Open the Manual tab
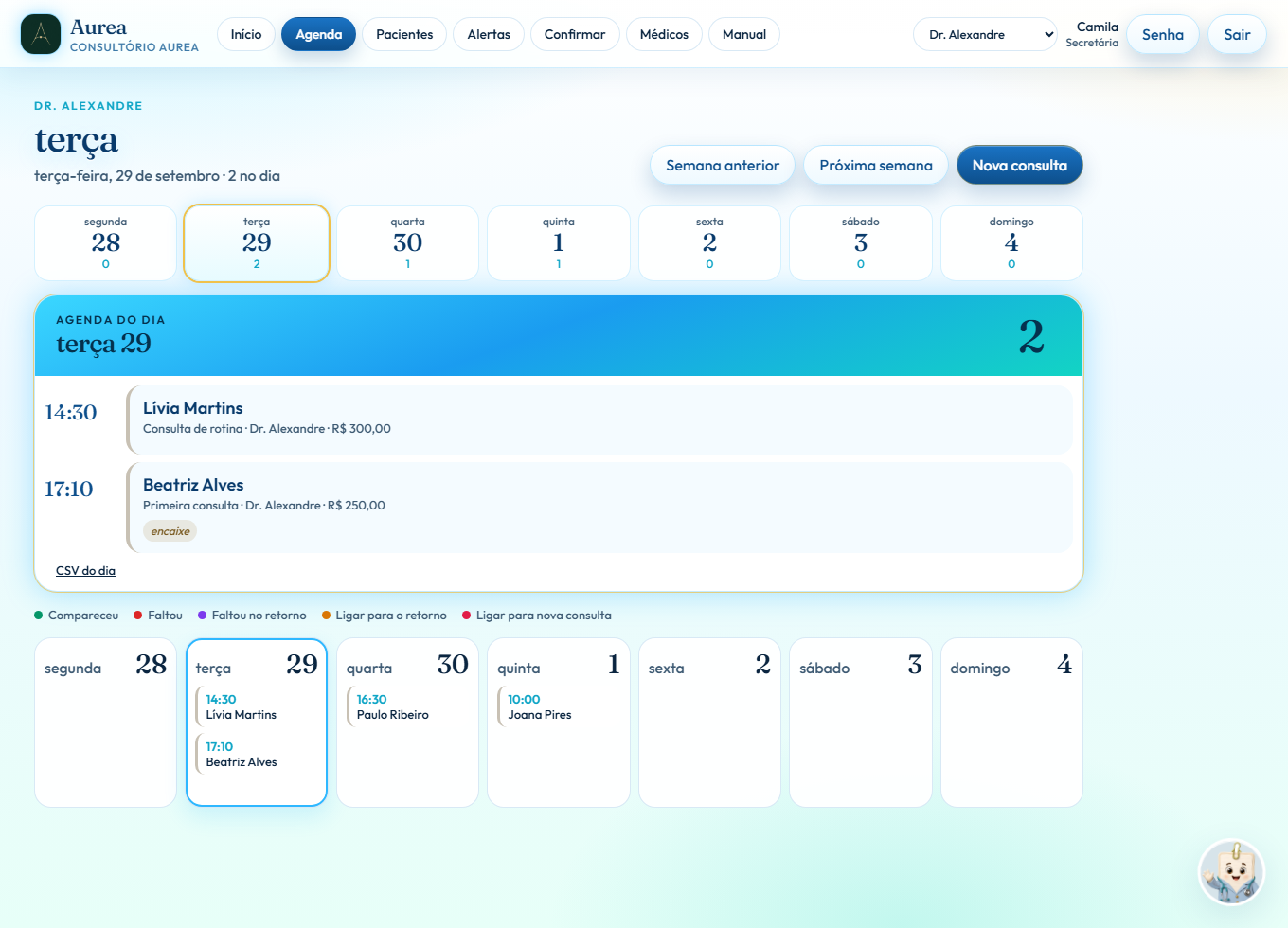 point(744,34)
